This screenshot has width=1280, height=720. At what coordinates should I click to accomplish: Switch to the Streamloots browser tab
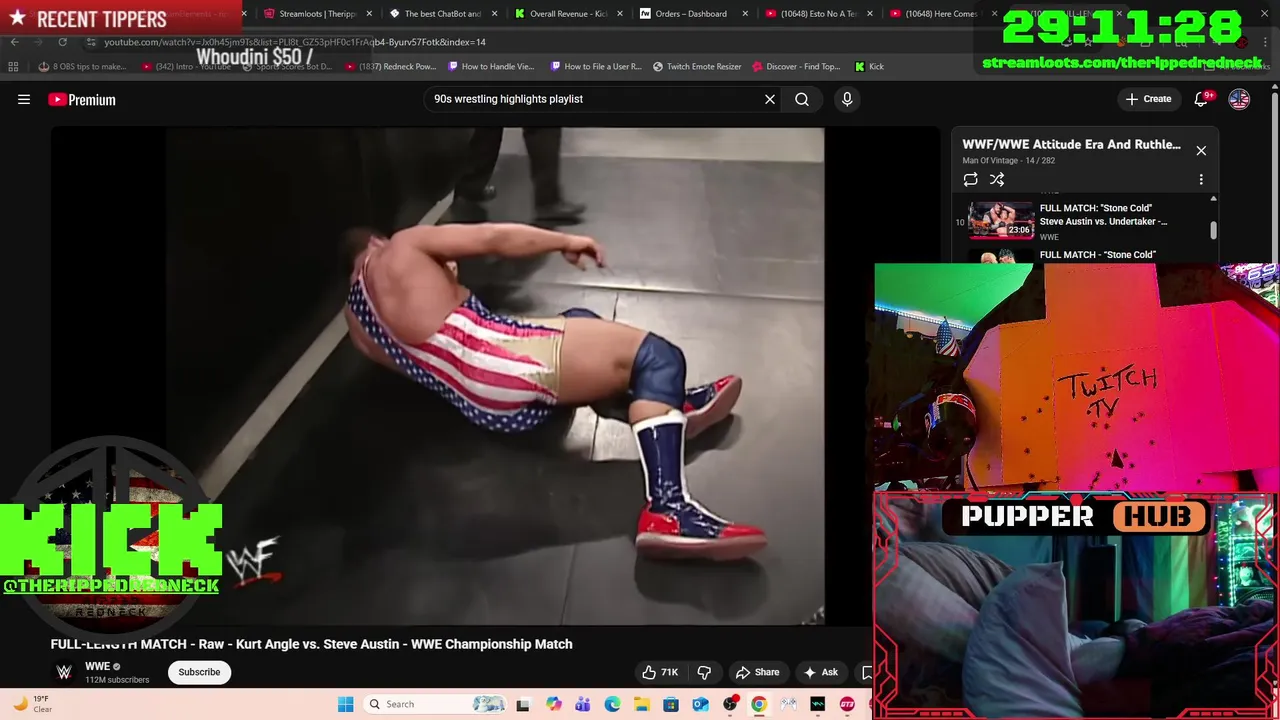[x=318, y=14]
